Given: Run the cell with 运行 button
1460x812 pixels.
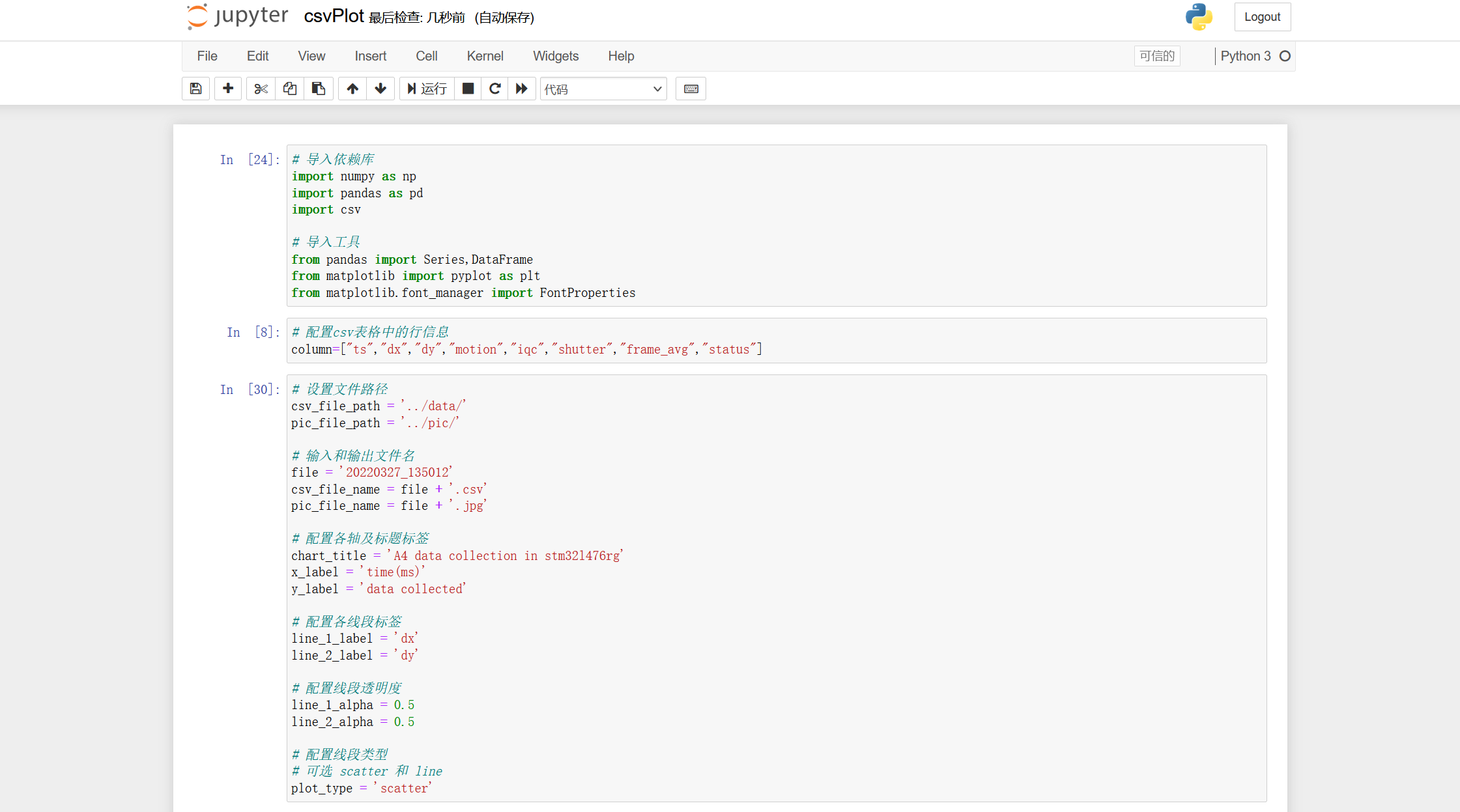Looking at the screenshot, I should click(427, 89).
